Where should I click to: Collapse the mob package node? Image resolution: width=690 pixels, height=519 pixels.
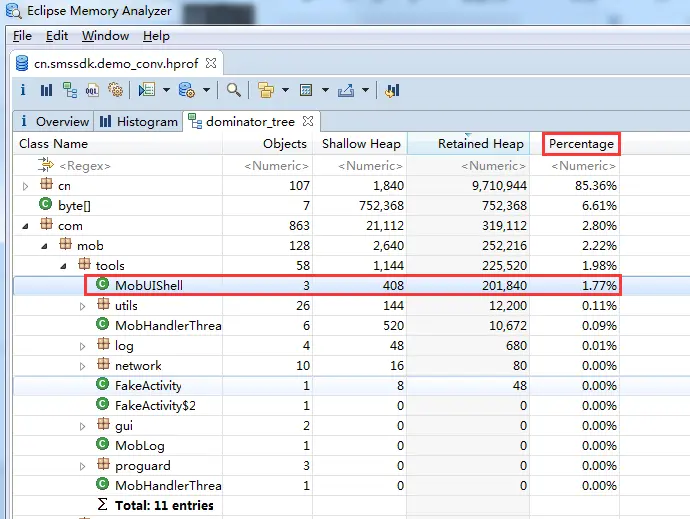(44, 246)
